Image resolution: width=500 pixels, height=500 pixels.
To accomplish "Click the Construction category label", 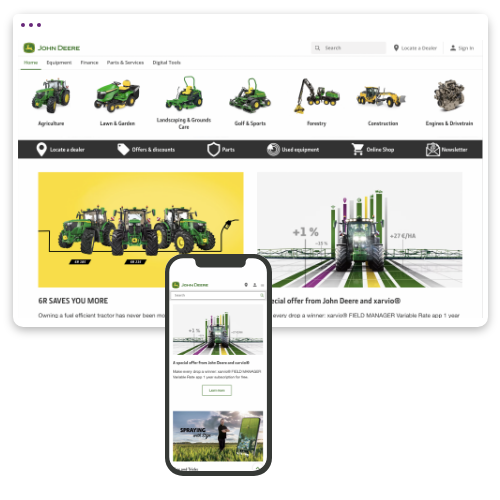I will 383,123.
